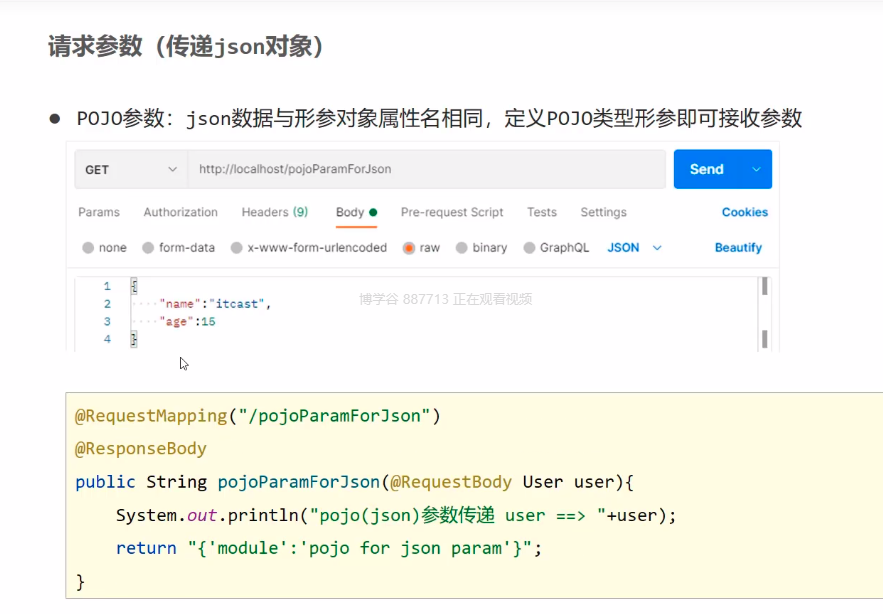Open the JSON format dropdown
883x614 pixels.
pos(635,248)
